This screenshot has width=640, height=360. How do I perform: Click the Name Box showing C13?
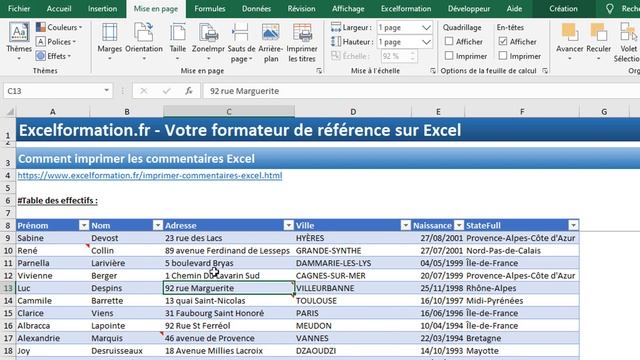point(57,91)
